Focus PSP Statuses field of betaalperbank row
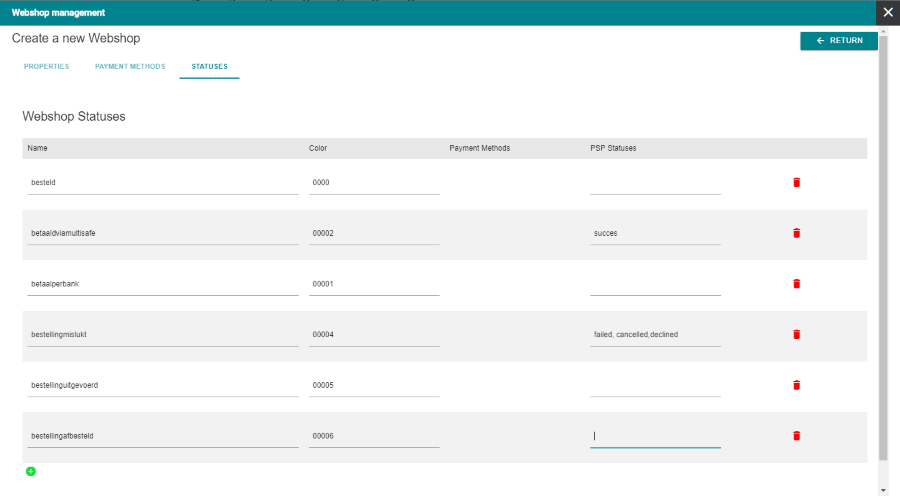The image size is (900, 498). click(655, 284)
